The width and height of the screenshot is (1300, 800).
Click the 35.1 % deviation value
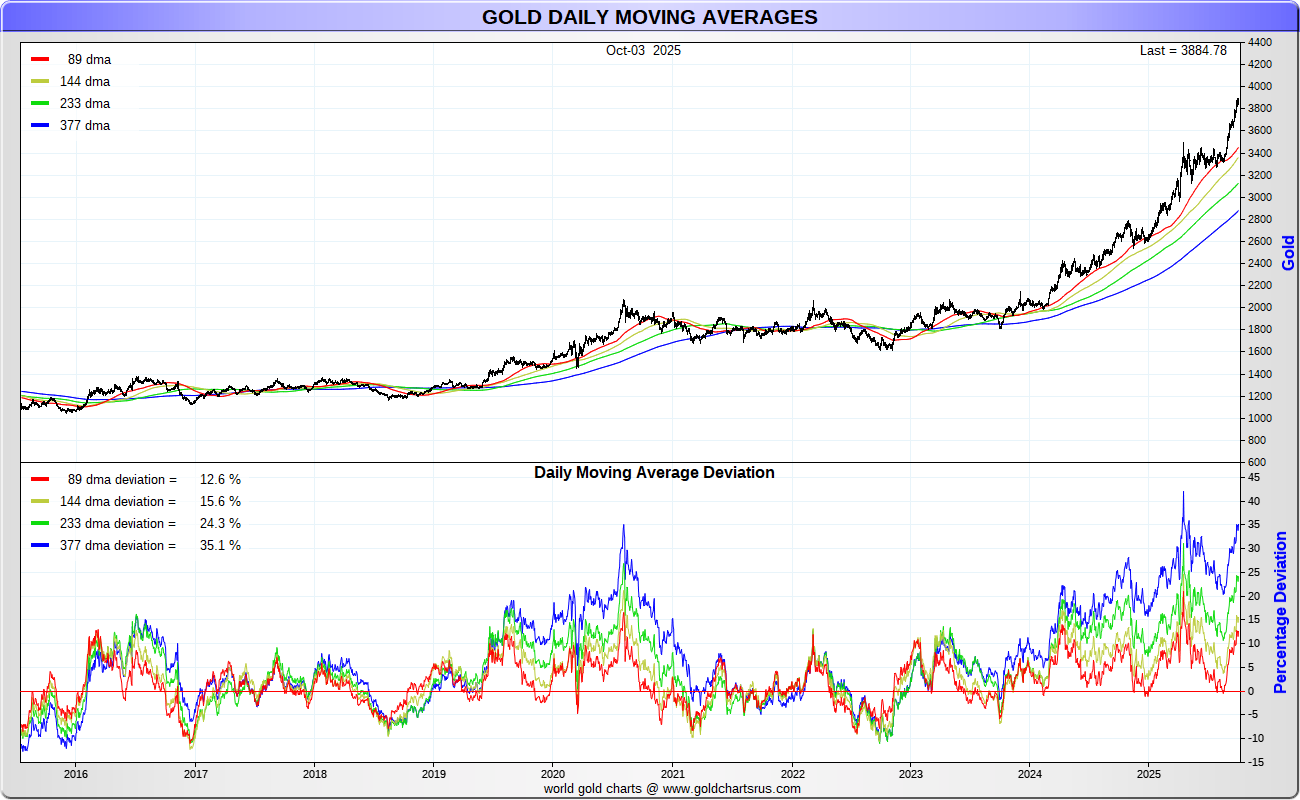coord(220,546)
